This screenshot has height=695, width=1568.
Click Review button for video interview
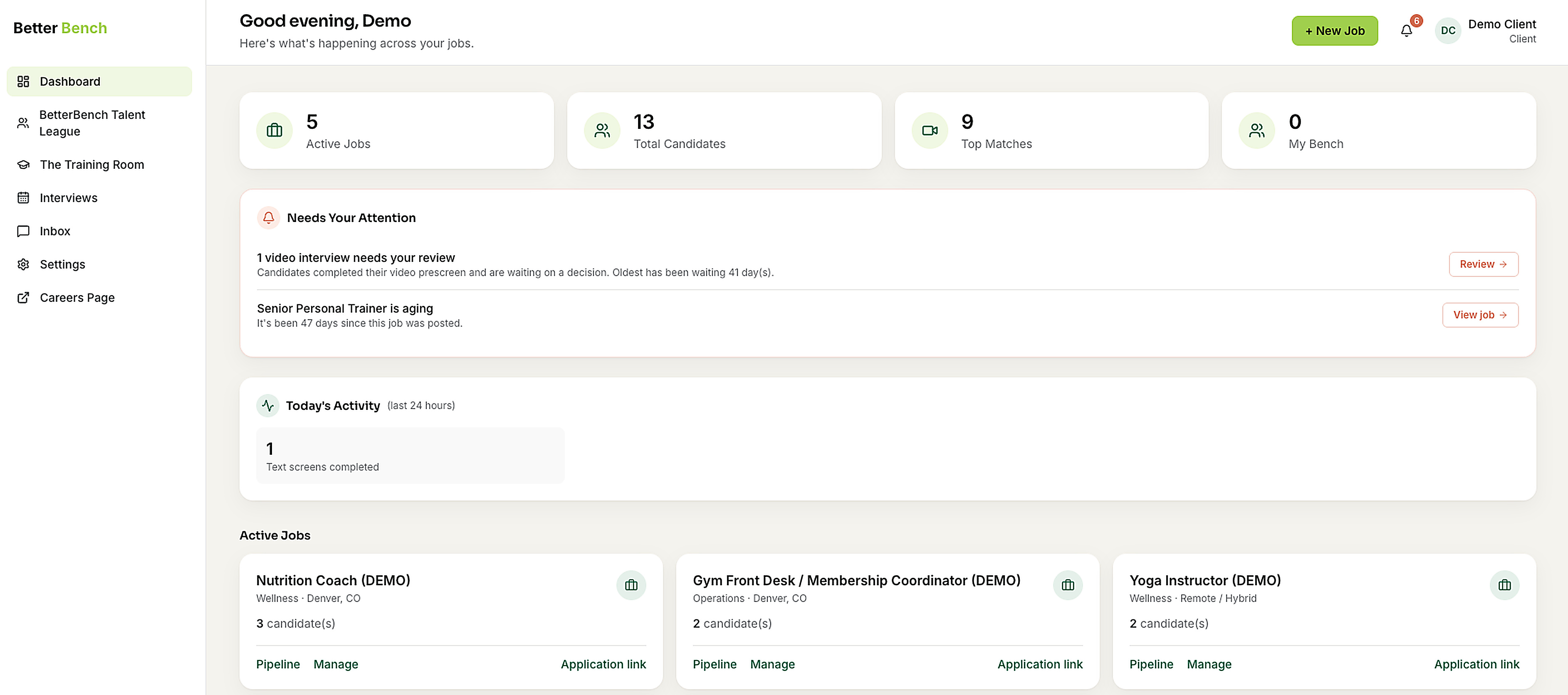(x=1483, y=264)
